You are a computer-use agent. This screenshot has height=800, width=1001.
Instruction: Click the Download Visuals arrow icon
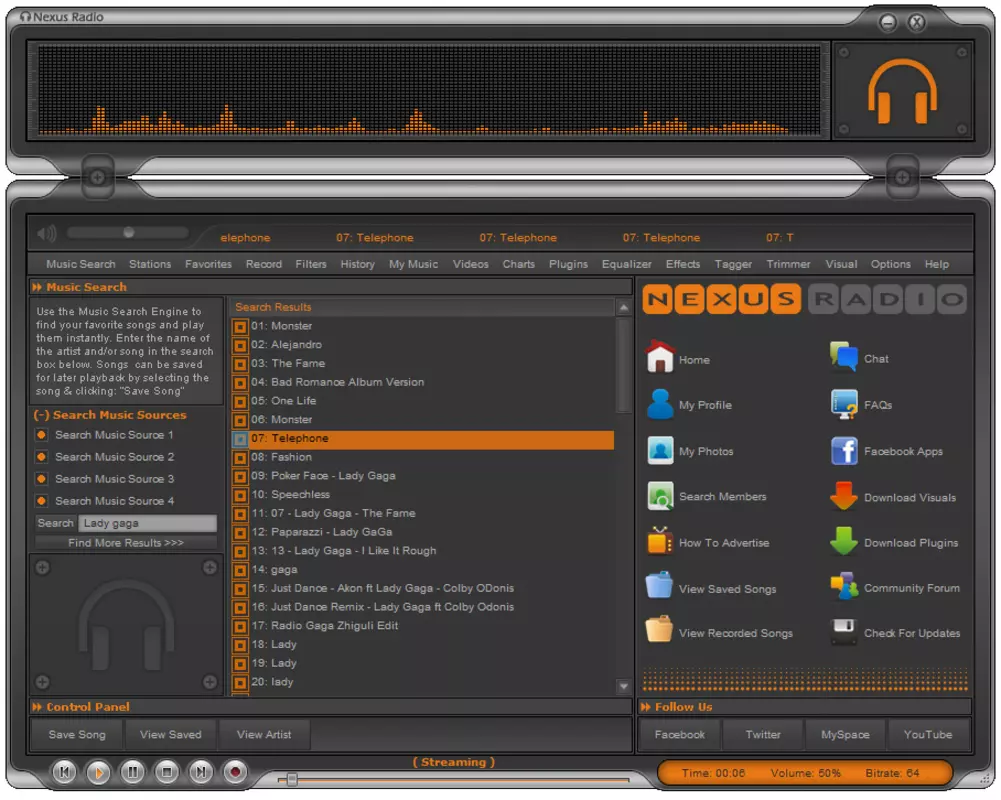coord(843,496)
